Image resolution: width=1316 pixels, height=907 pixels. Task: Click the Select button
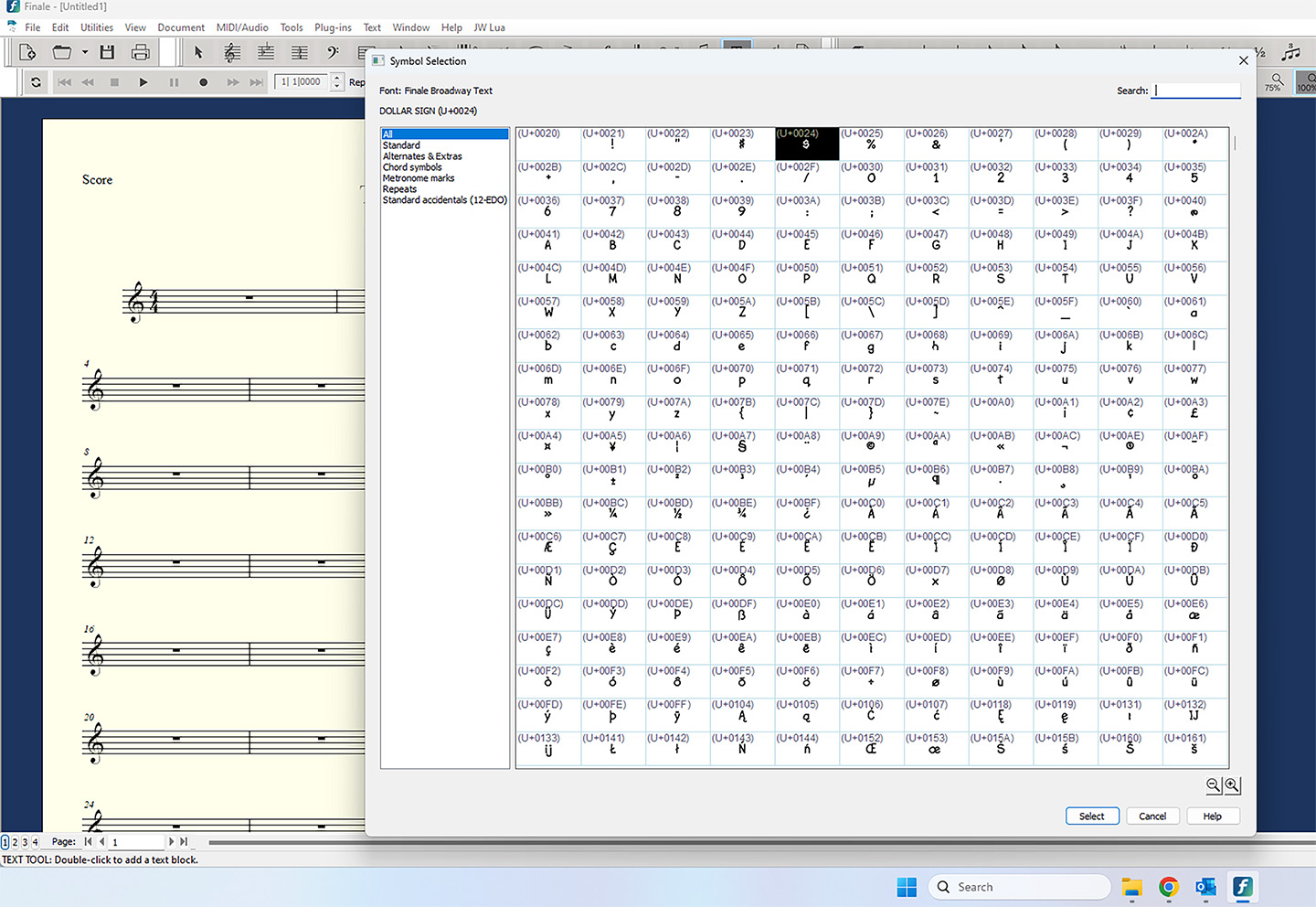pyautogui.click(x=1092, y=816)
